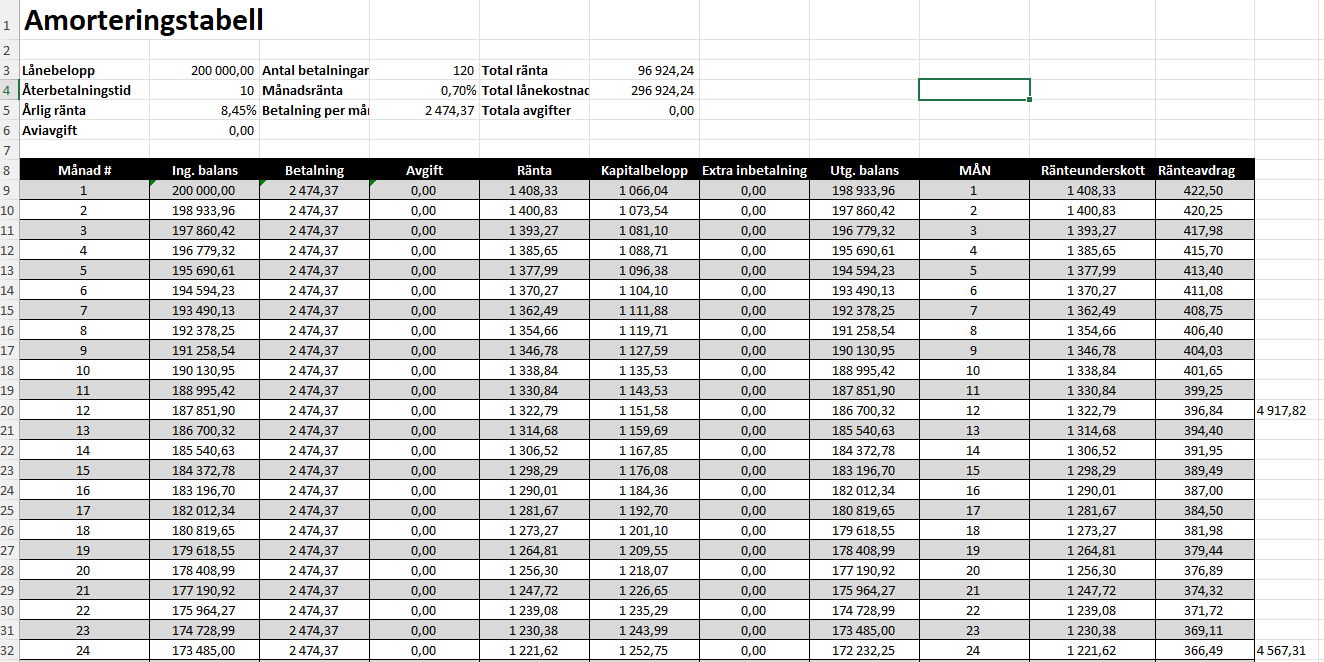Select the Månad # column header cell
This screenshot has width=1324, height=662.
84,170
